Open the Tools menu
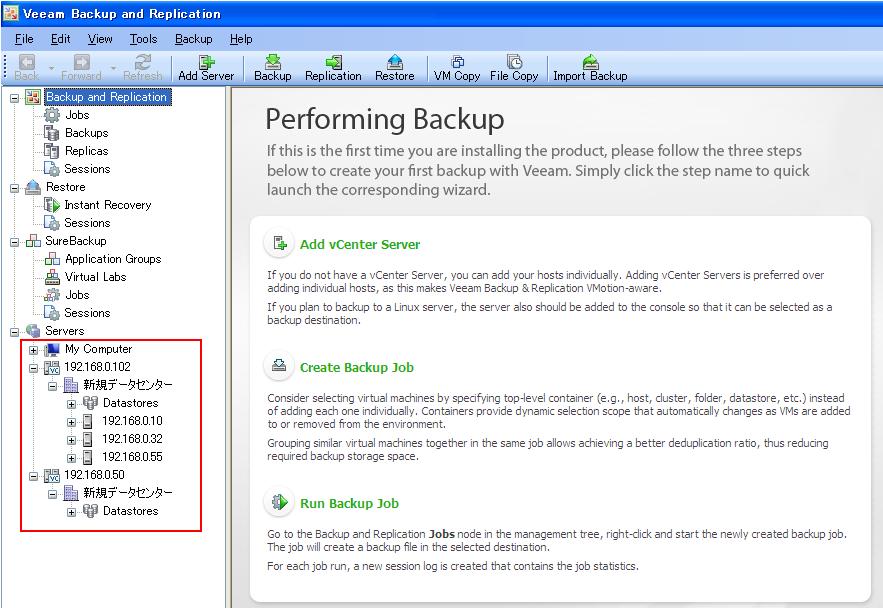The width and height of the screenshot is (883, 608). (x=144, y=39)
